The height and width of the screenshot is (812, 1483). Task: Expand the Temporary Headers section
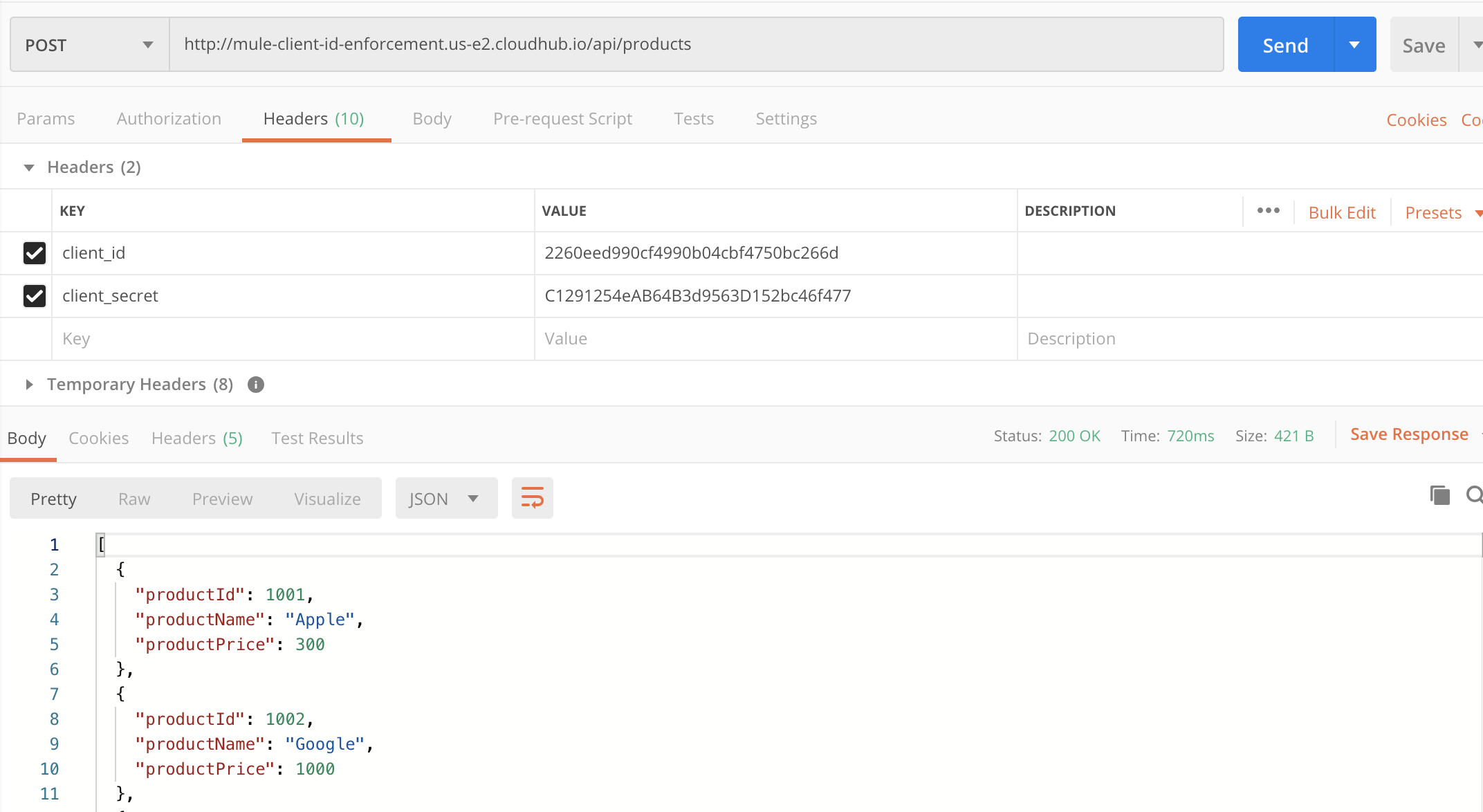29,385
